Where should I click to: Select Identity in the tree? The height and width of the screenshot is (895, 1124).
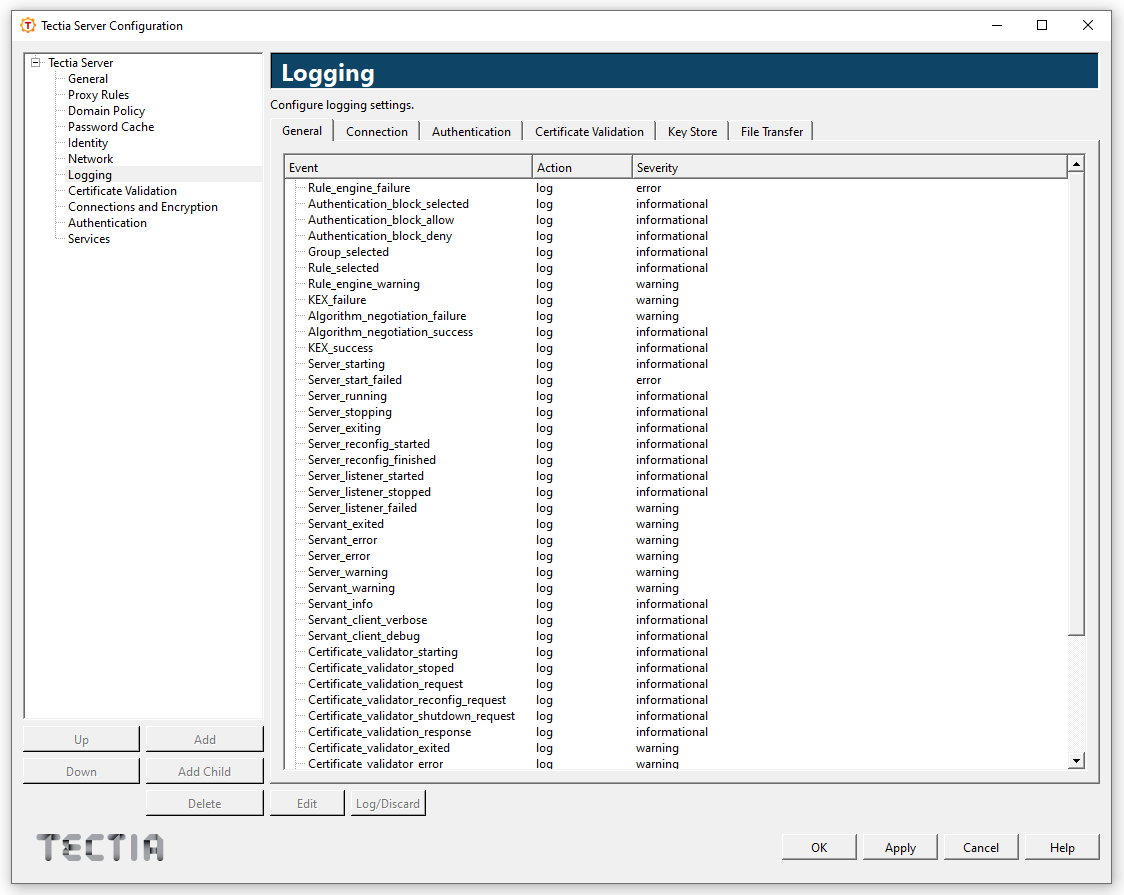tap(87, 143)
